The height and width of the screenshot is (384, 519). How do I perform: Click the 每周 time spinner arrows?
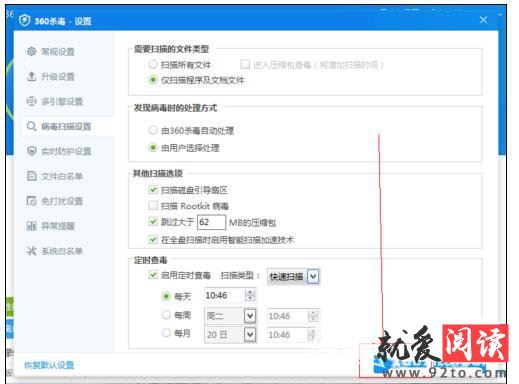(x=313, y=316)
